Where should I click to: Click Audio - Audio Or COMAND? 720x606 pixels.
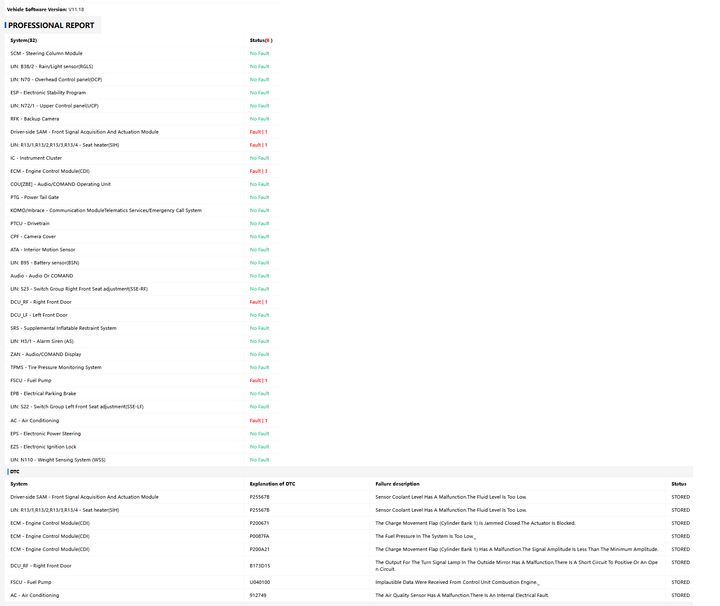pos(41,276)
